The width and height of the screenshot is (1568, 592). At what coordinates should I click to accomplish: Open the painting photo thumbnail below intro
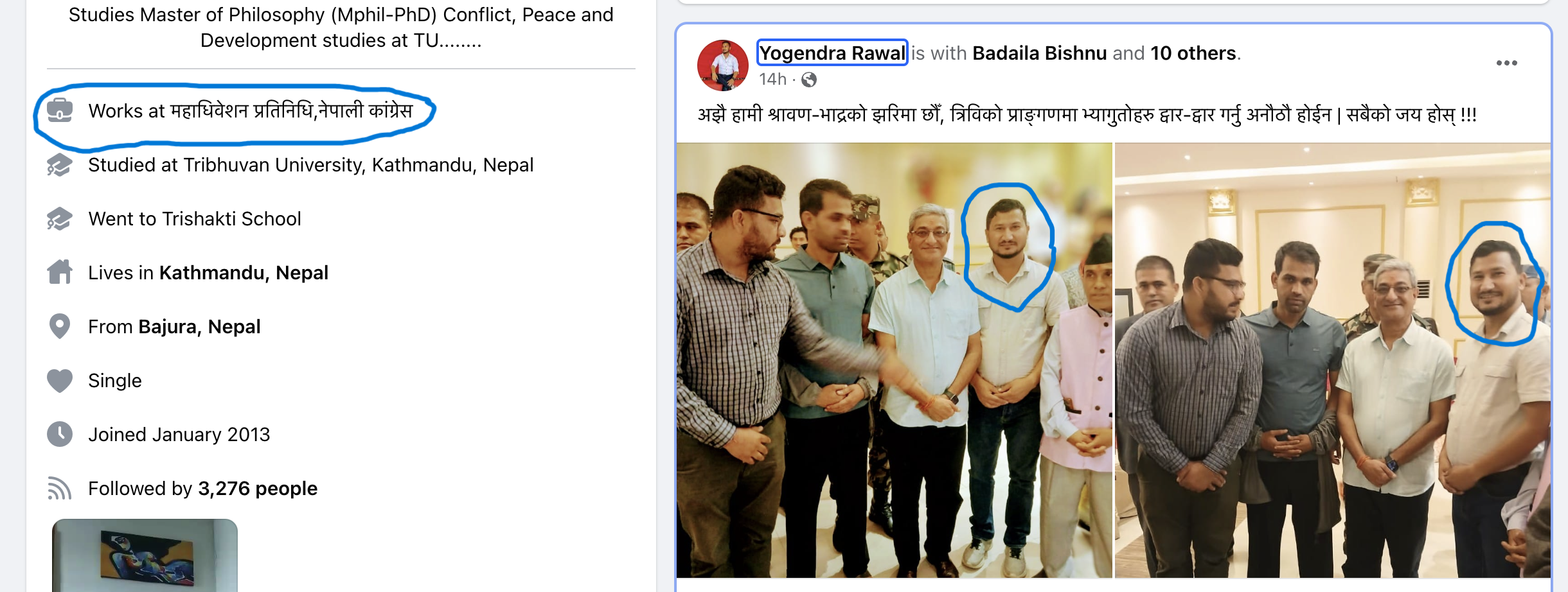click(x=145, y=555)
